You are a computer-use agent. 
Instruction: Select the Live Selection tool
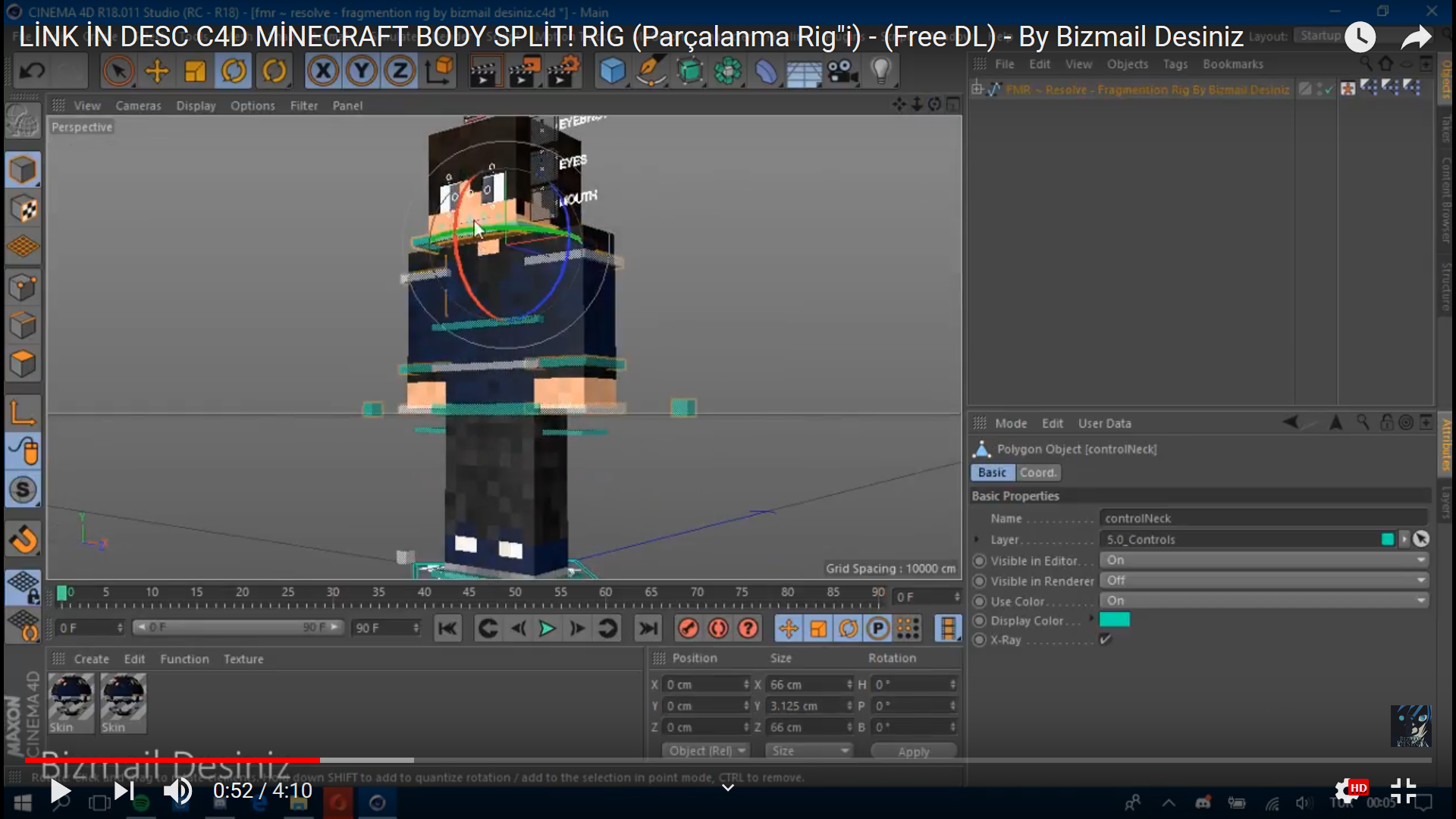(x=118, y=71)
